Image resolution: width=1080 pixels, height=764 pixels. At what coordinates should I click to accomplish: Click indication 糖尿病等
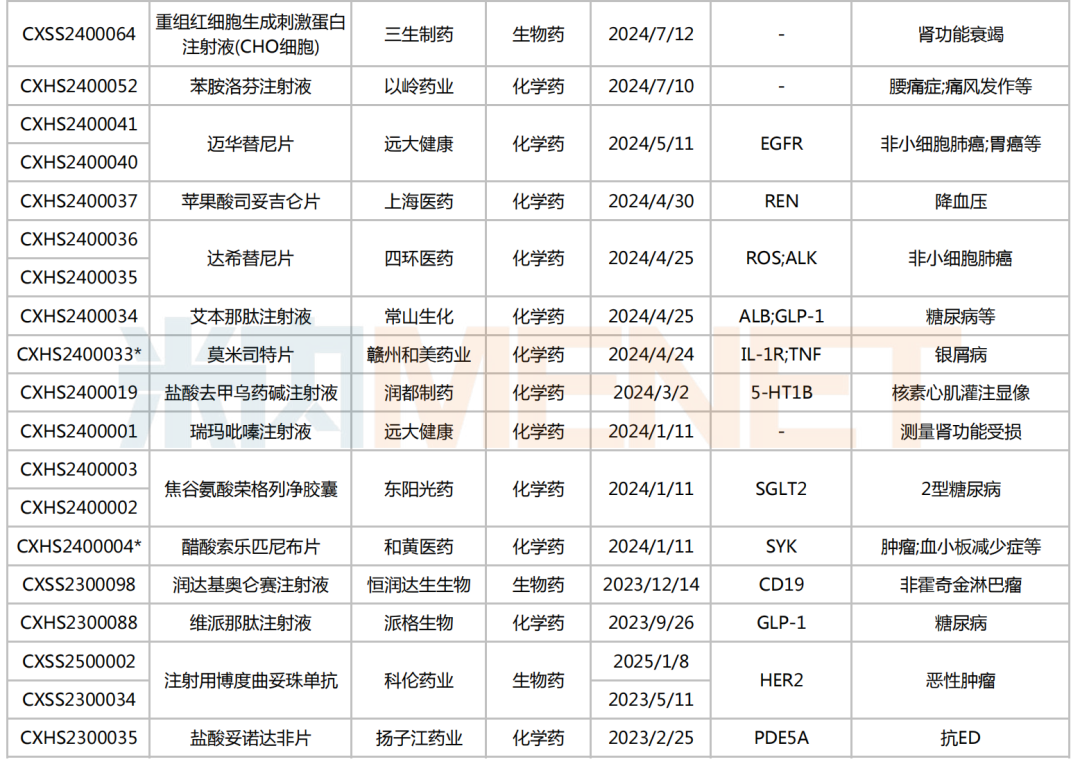point(960,316)
